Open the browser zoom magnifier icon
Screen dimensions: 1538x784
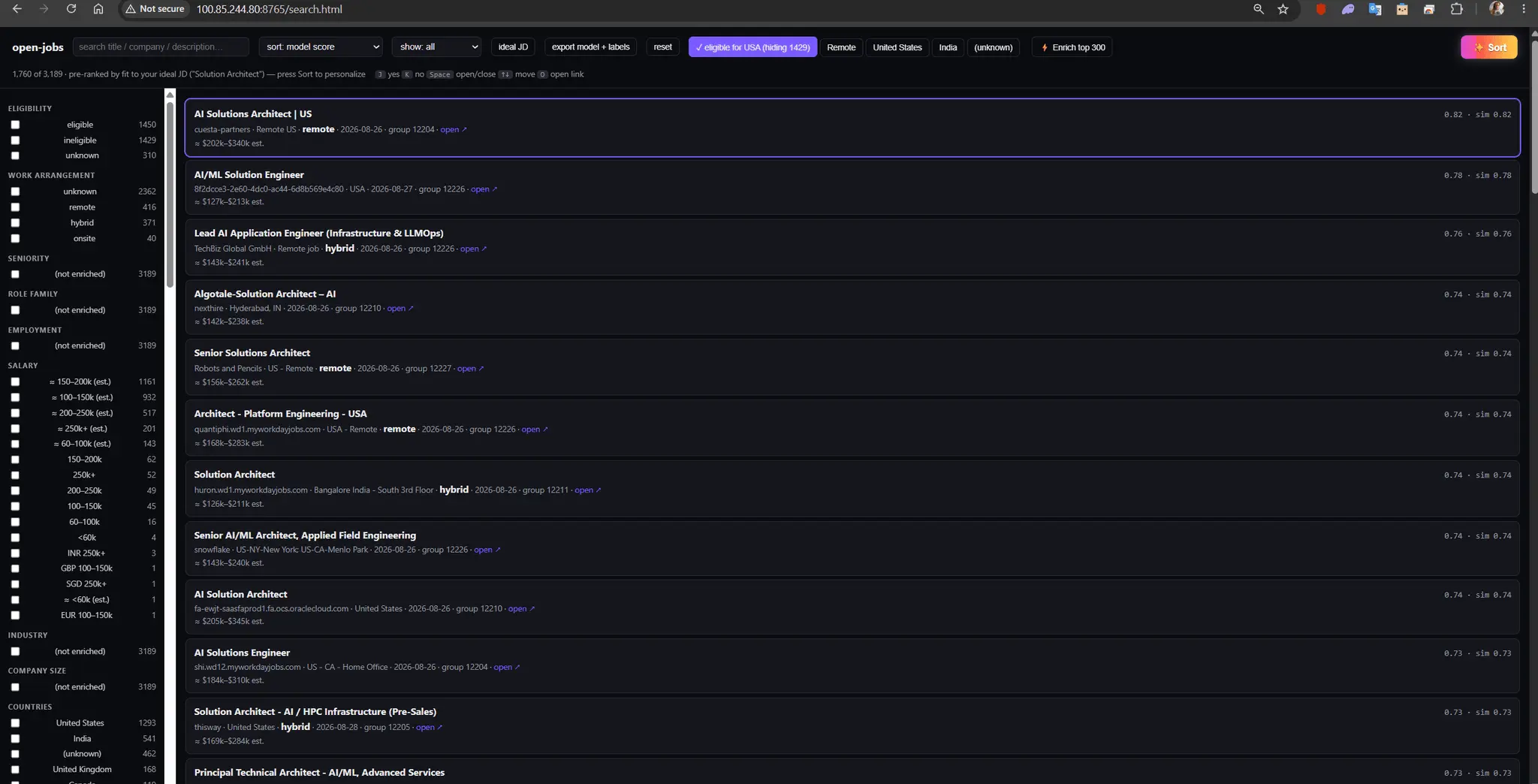[x=1259, y=9]
